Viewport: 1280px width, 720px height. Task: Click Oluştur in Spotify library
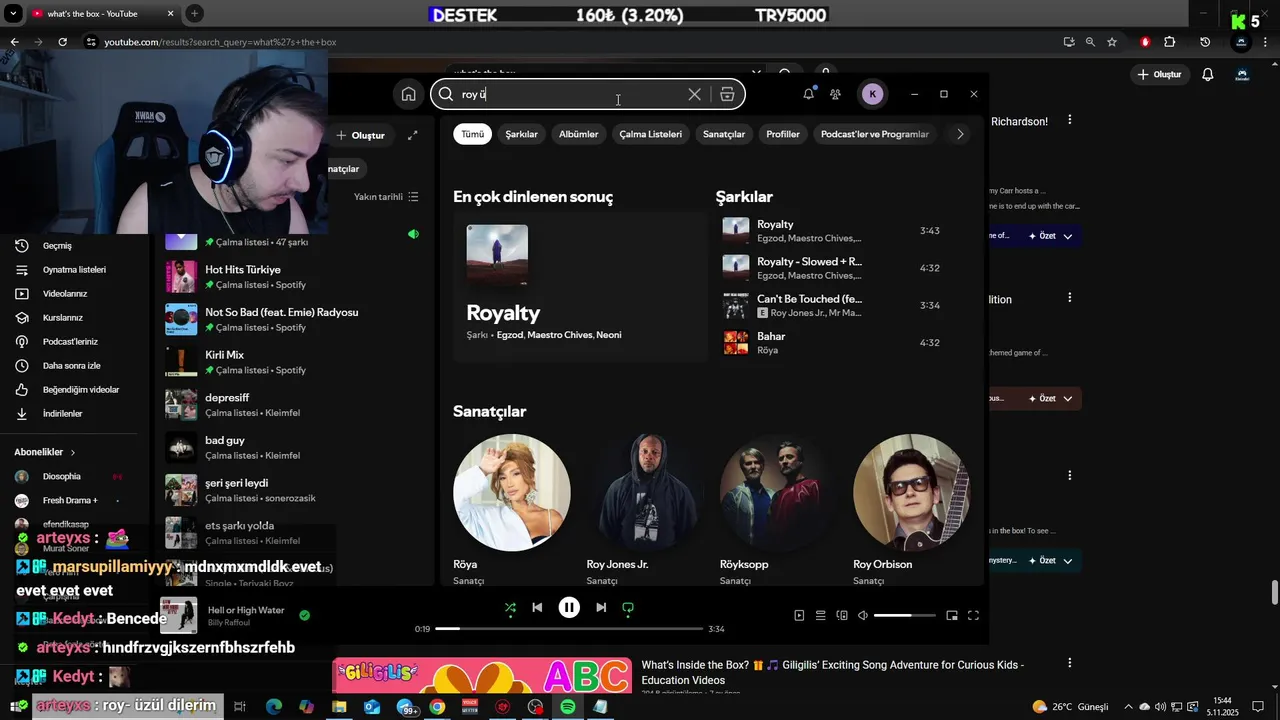pos(360,135)
